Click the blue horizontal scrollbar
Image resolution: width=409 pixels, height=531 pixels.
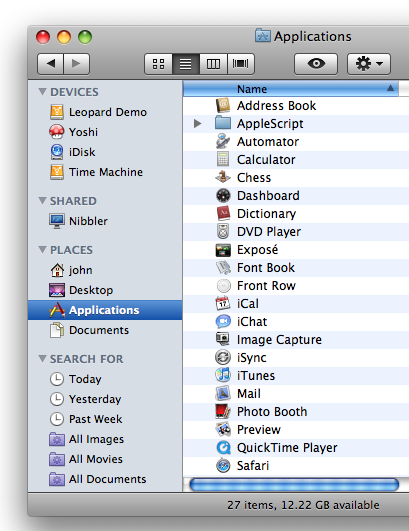pyautogui.click(x=294, y=485)
